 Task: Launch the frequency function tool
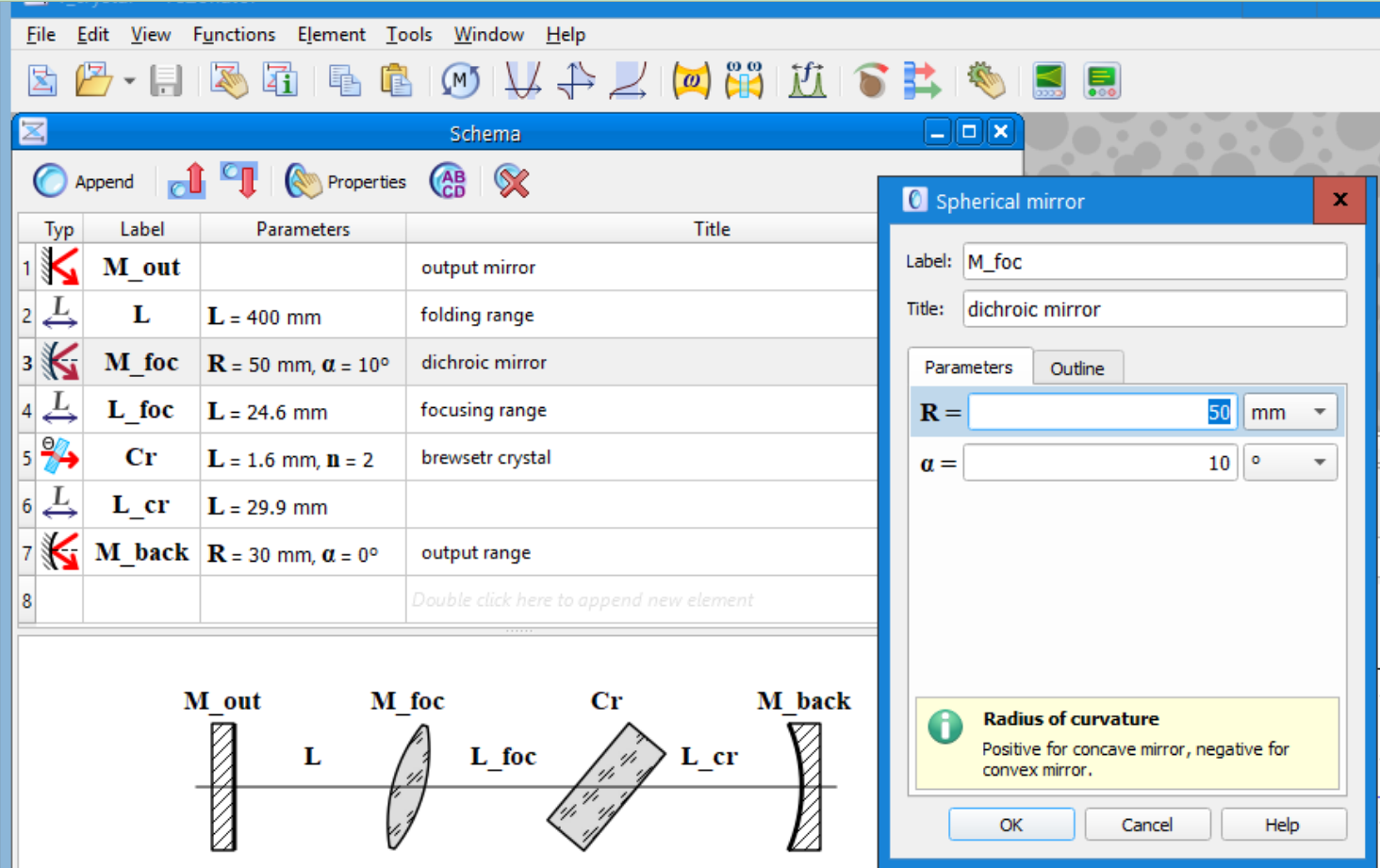806,80
